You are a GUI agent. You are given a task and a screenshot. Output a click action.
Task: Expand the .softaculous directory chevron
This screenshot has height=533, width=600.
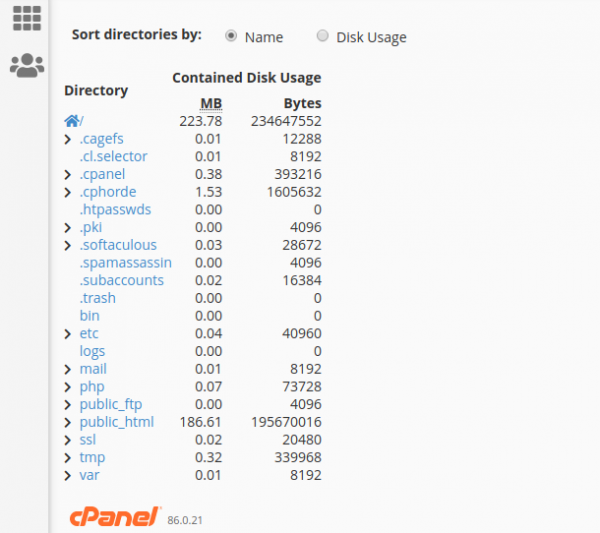68,245
